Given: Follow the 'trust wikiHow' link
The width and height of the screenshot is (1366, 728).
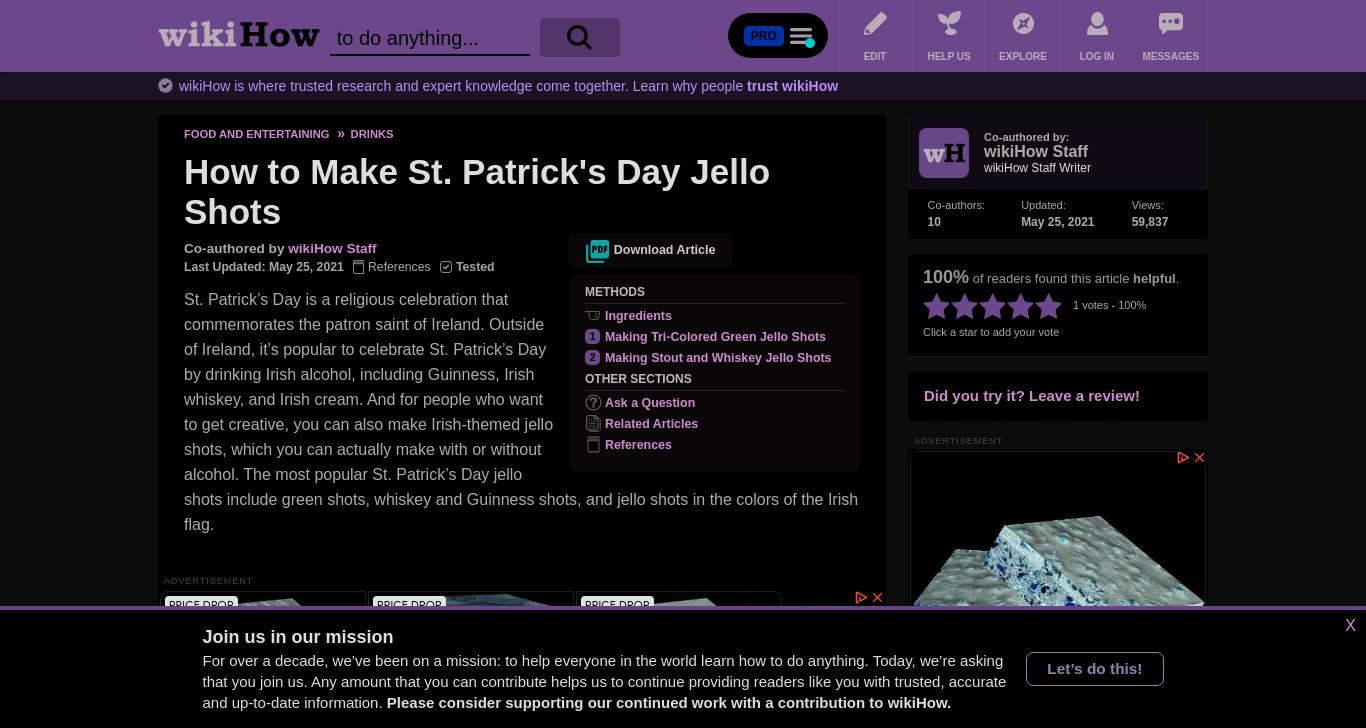Looking at the screenshot, I should coord(792,86).
